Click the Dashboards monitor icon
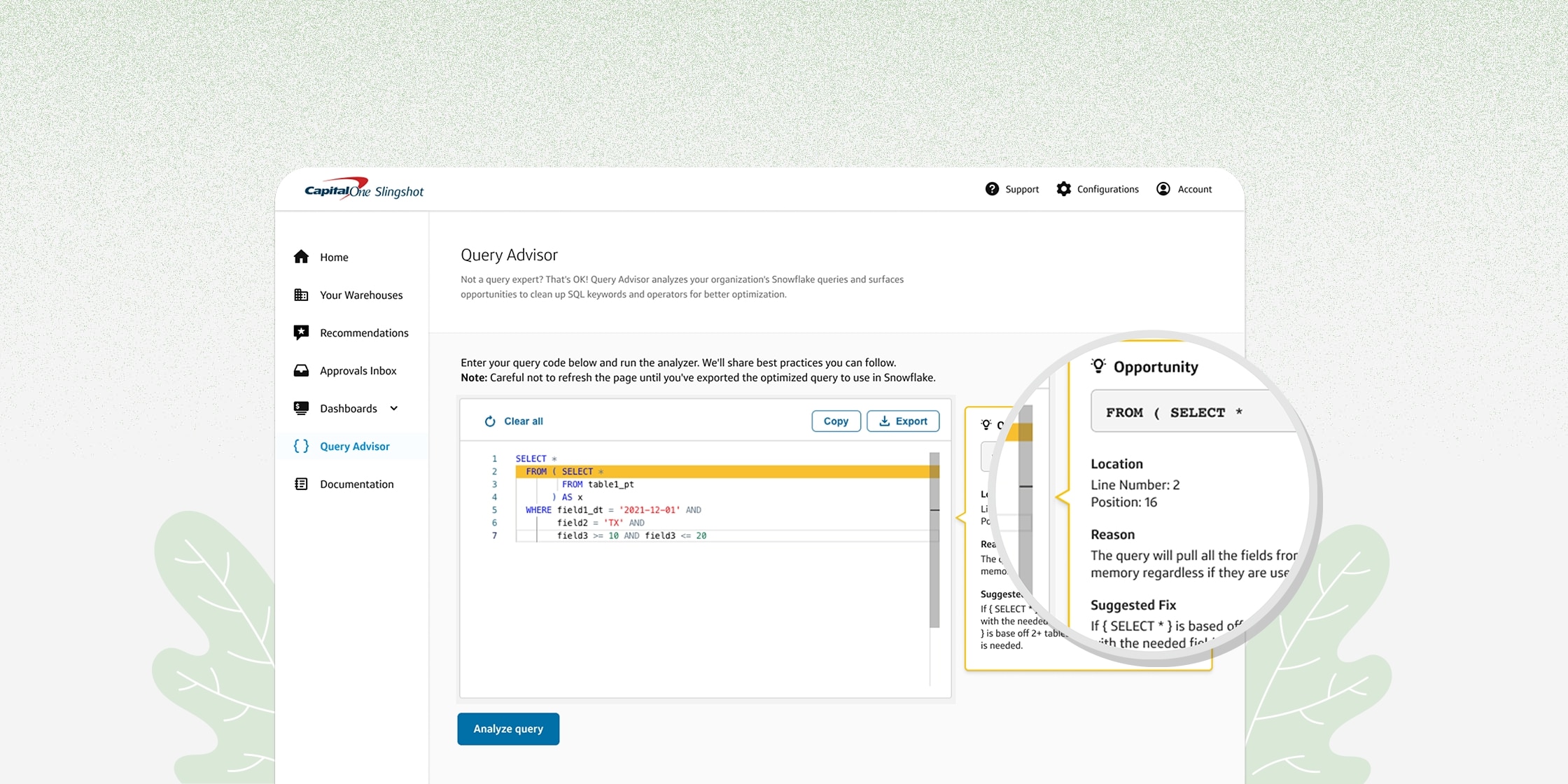The height and width of the screenshot is (784, 1568). click(x=301, y=408)
